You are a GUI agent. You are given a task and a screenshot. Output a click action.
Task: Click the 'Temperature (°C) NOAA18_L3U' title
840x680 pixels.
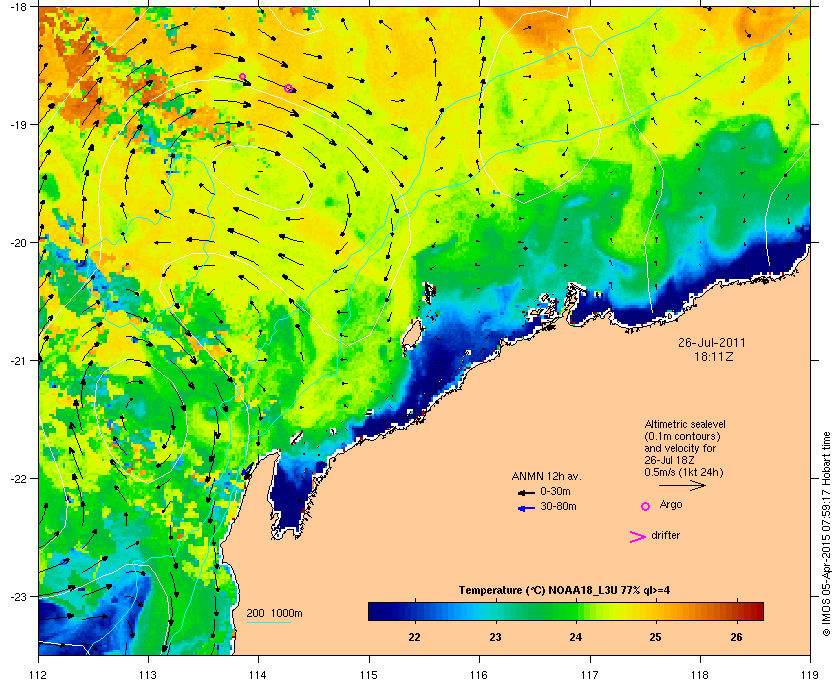tap(564, 590)
